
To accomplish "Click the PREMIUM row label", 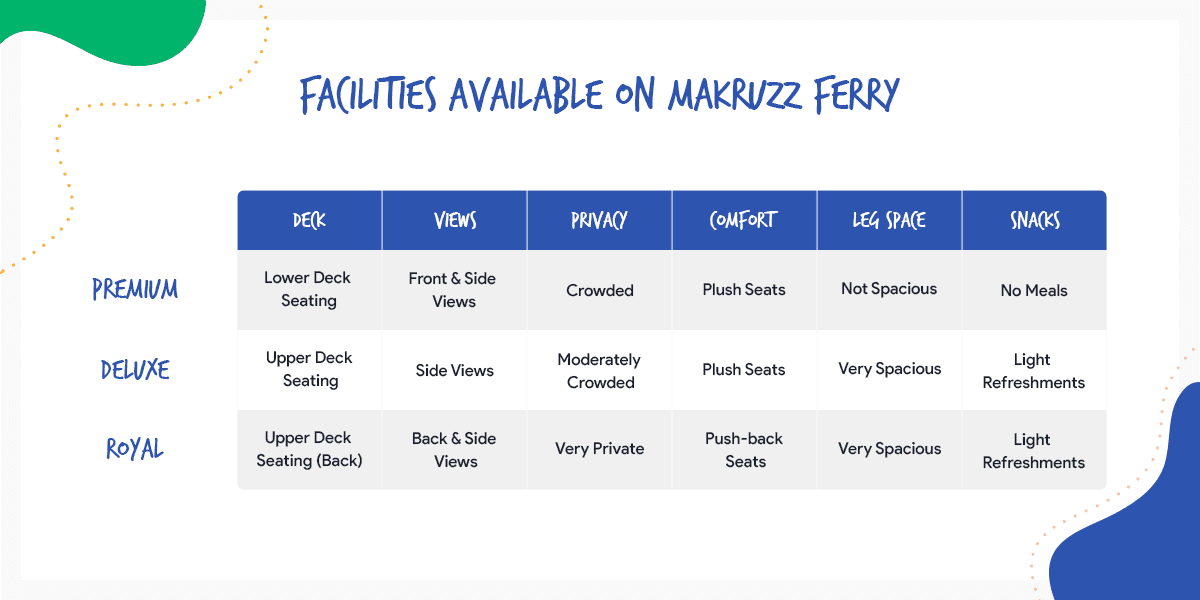I will click(x=135, y=289).
